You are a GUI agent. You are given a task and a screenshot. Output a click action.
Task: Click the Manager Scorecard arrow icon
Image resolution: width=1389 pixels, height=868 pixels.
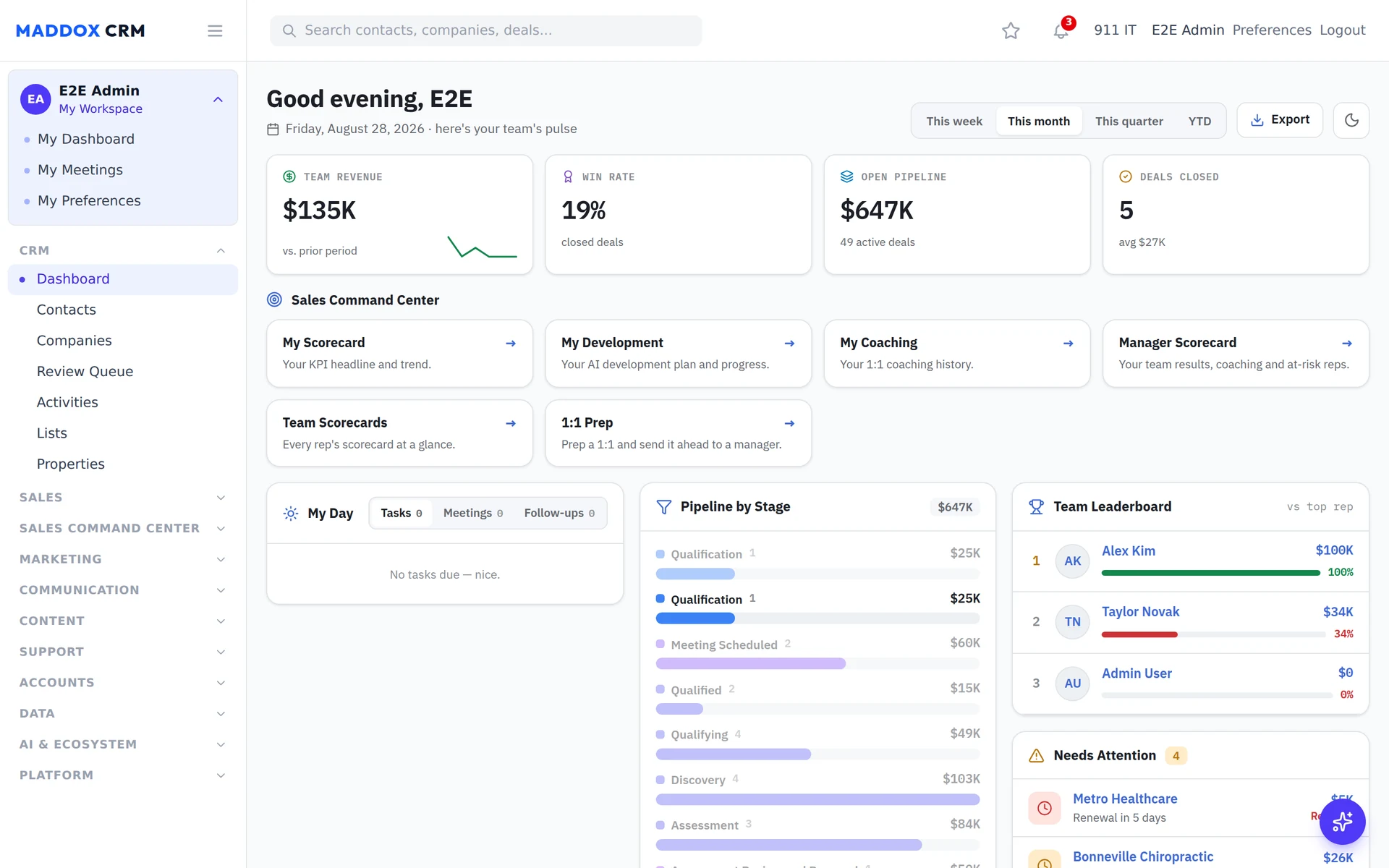[x=1346, y=344]
